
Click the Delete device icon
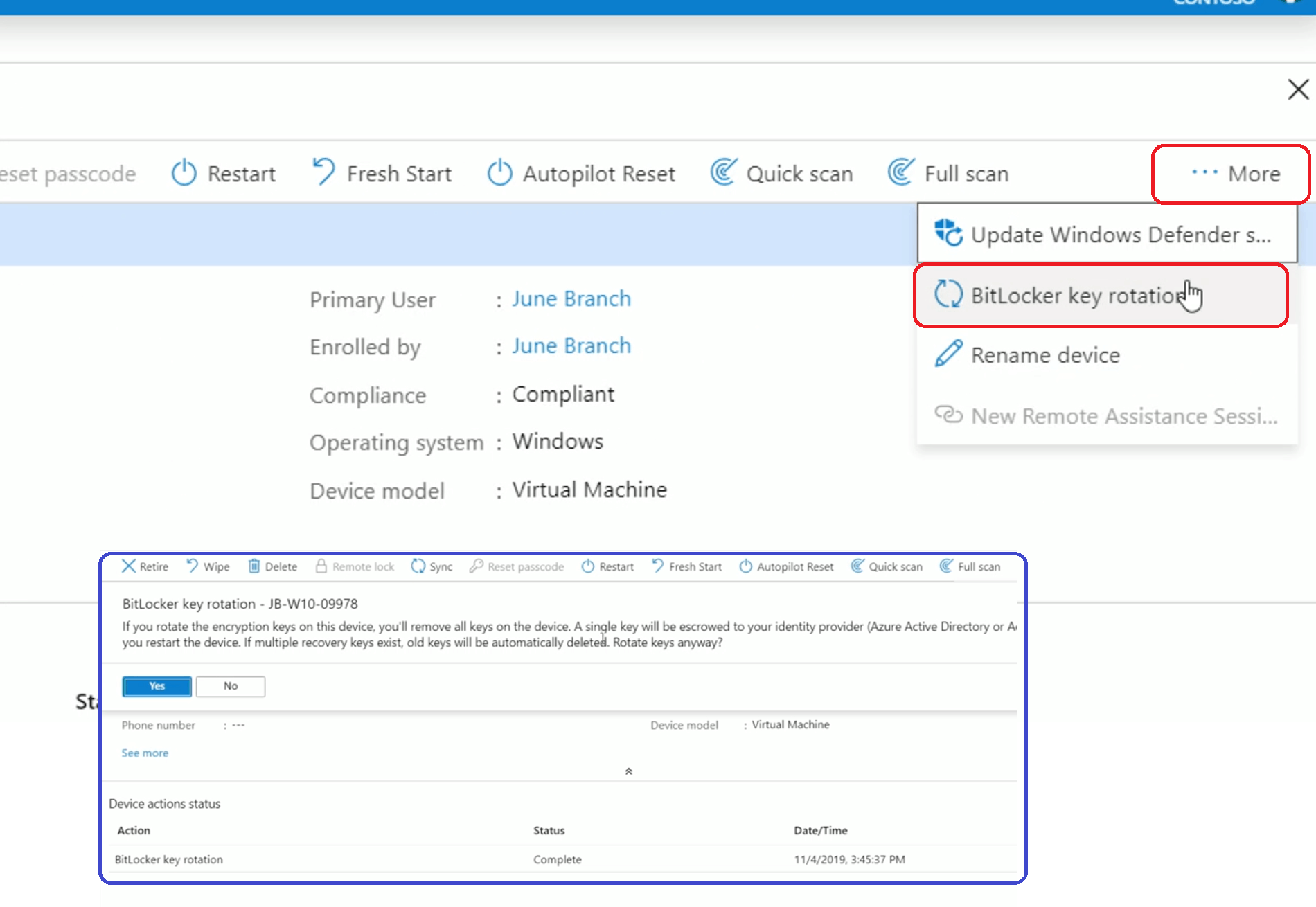pyautogui.click(x=272, y=566)
